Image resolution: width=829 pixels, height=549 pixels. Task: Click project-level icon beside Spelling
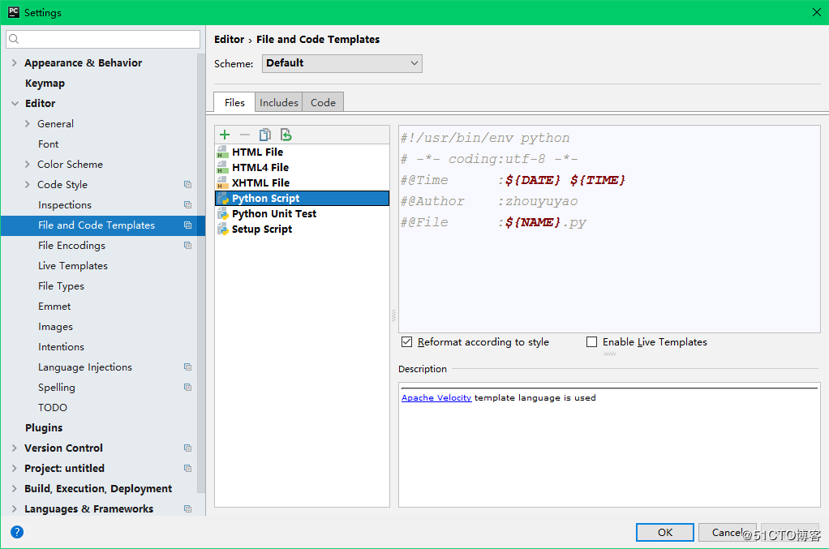click(x=188, y=387)
